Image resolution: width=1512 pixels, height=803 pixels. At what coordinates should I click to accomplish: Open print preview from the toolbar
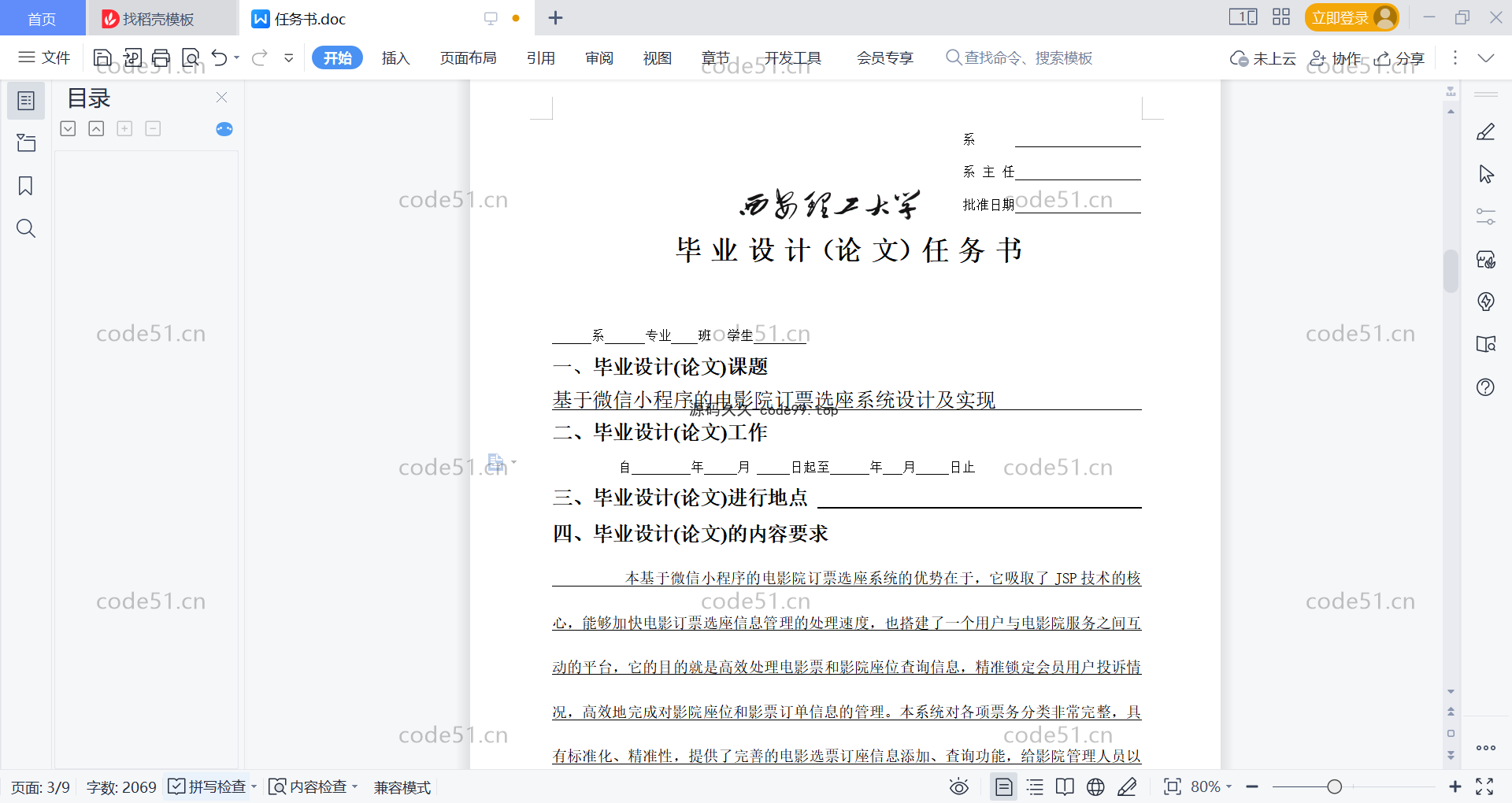[x=191, y=57]
